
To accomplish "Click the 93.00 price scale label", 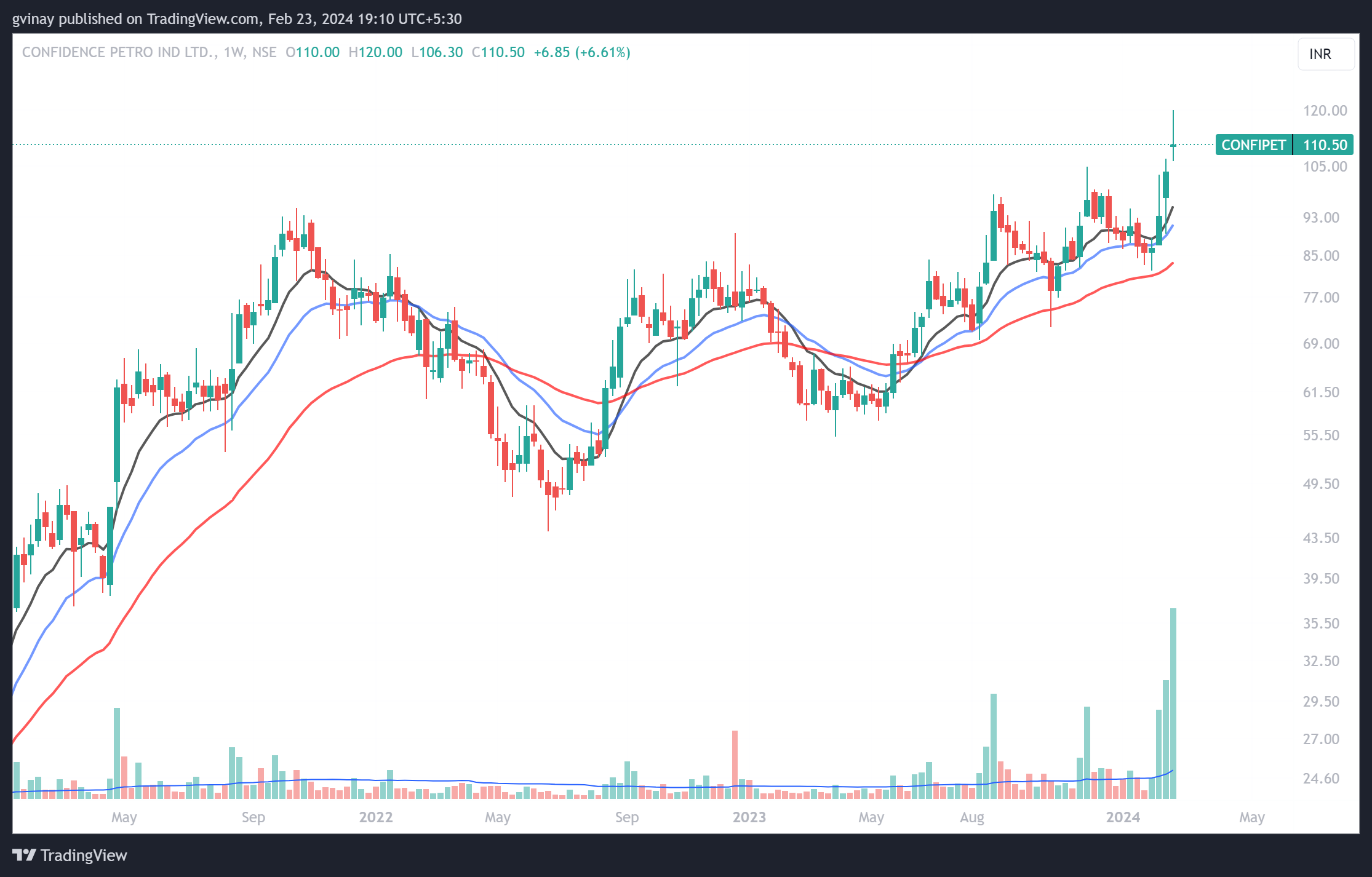I will coord(1321,218).
